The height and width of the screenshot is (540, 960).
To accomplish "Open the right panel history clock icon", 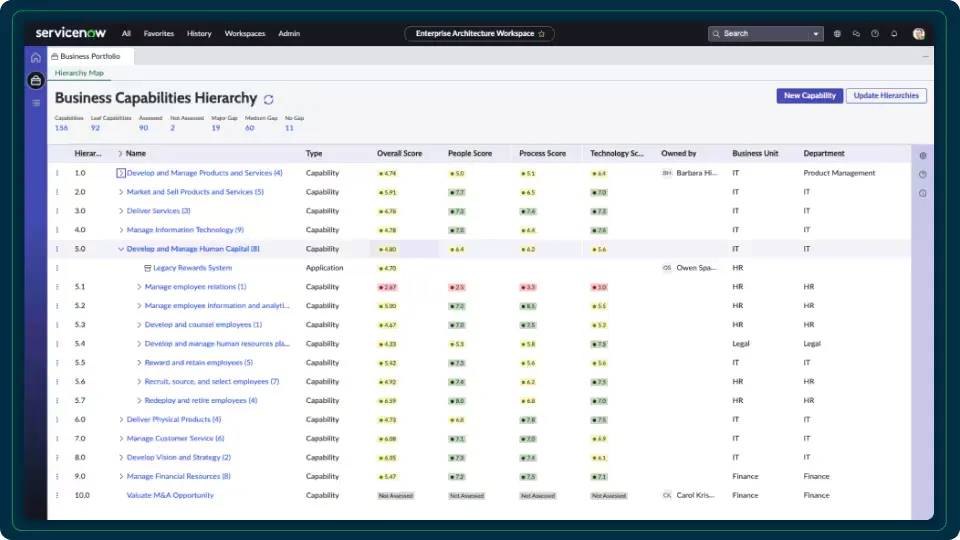I will 923,174.
